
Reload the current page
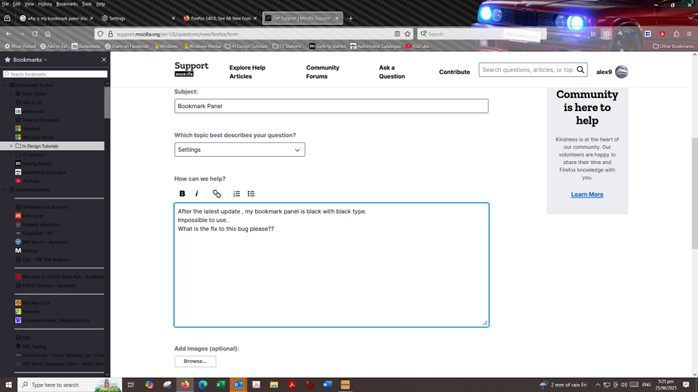click(x=34, y=34)
